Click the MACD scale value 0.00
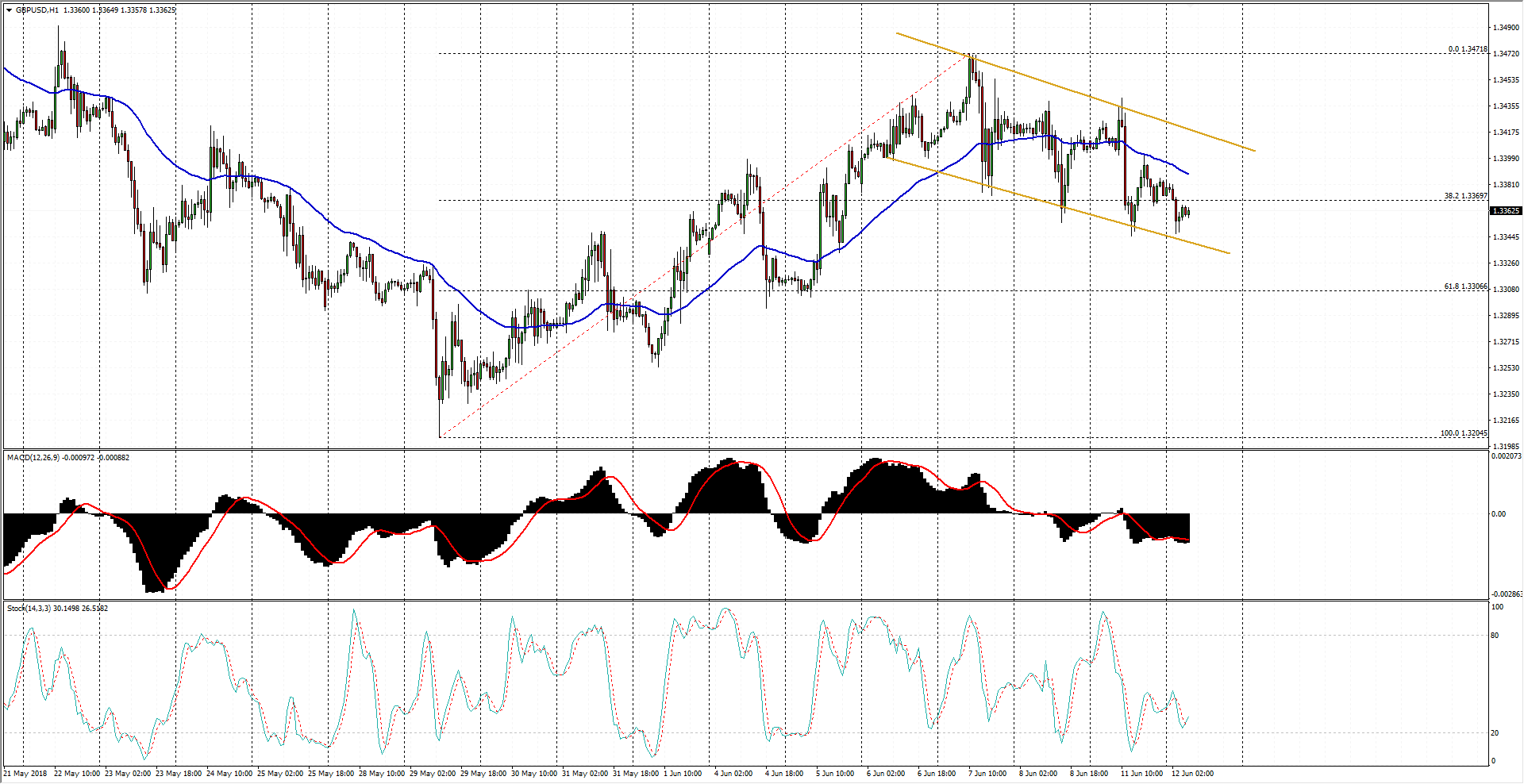The height and width of the screenshot is (784, 1524). pyautogui.click(x=1499, y=514)
